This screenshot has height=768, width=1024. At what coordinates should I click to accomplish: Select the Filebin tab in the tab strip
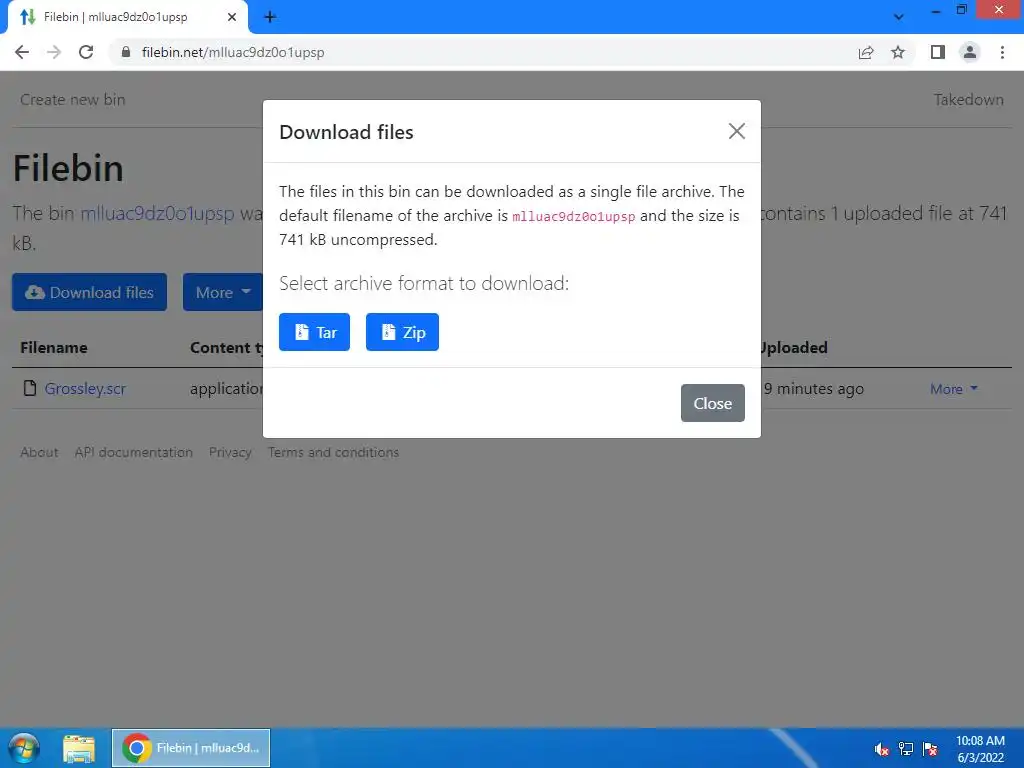tap(127, 17)
